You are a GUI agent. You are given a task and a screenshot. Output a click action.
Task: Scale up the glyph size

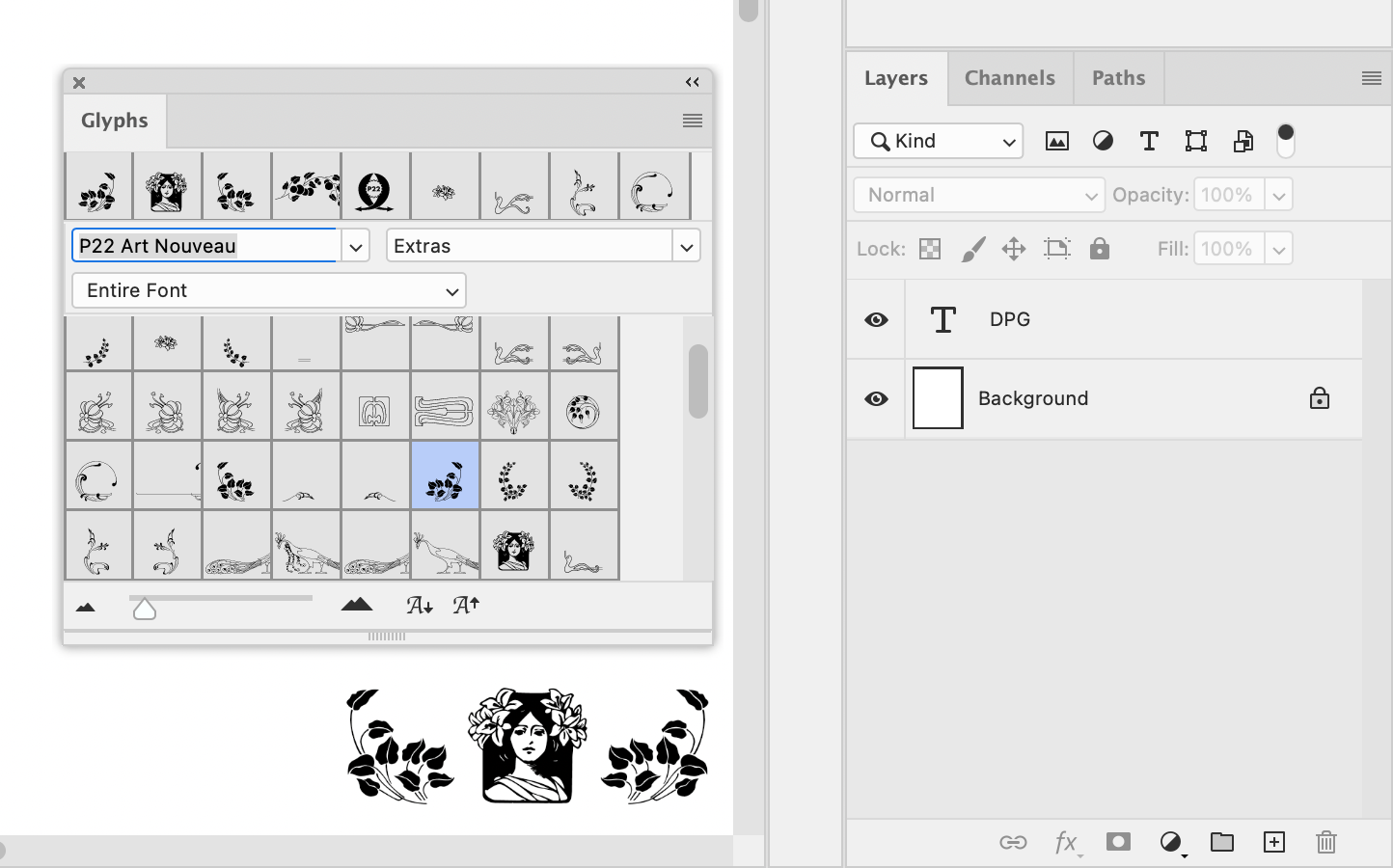pos(466,605)
